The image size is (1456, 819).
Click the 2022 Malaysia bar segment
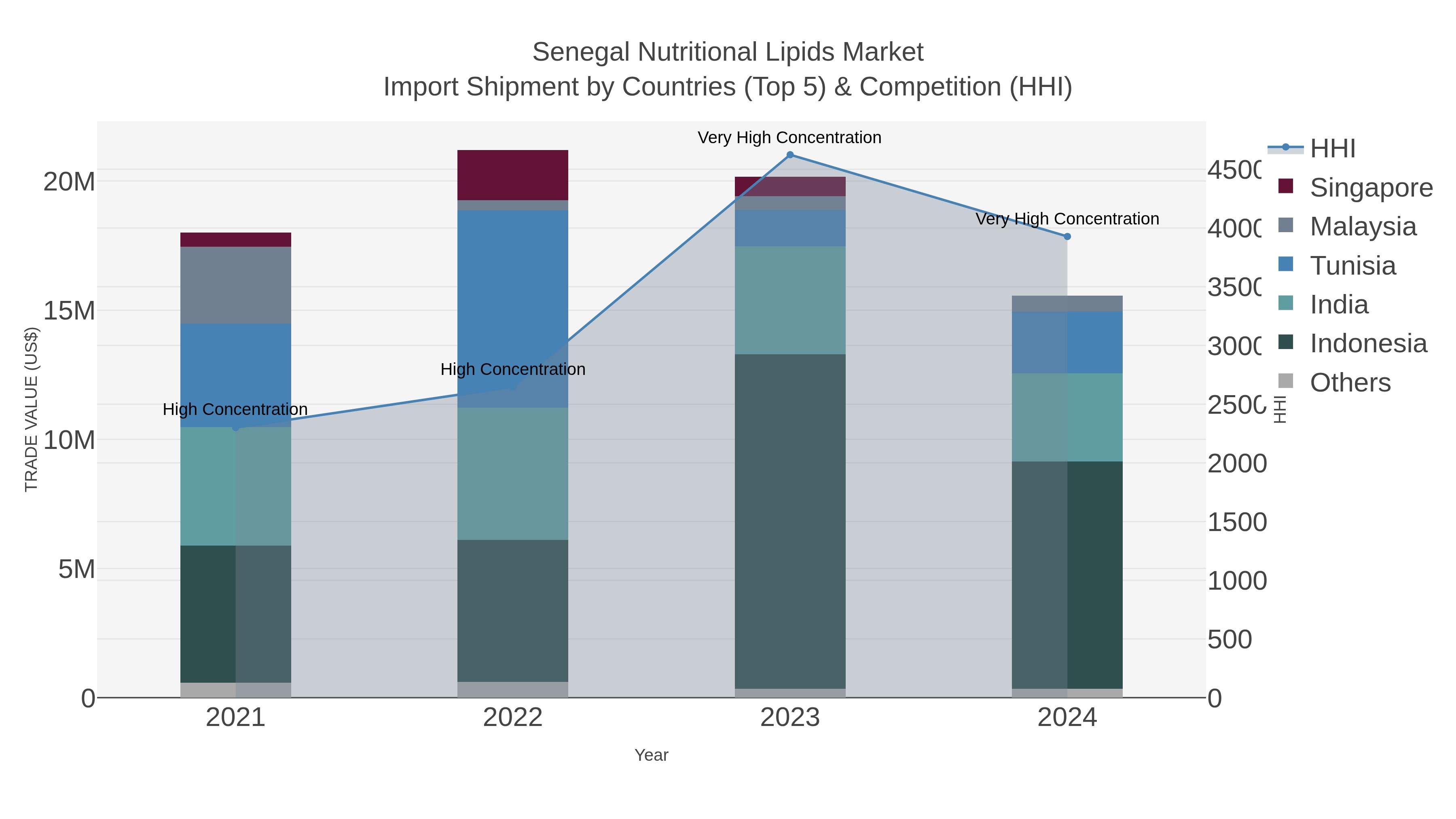pyautogui.click(x=513, y=205)
